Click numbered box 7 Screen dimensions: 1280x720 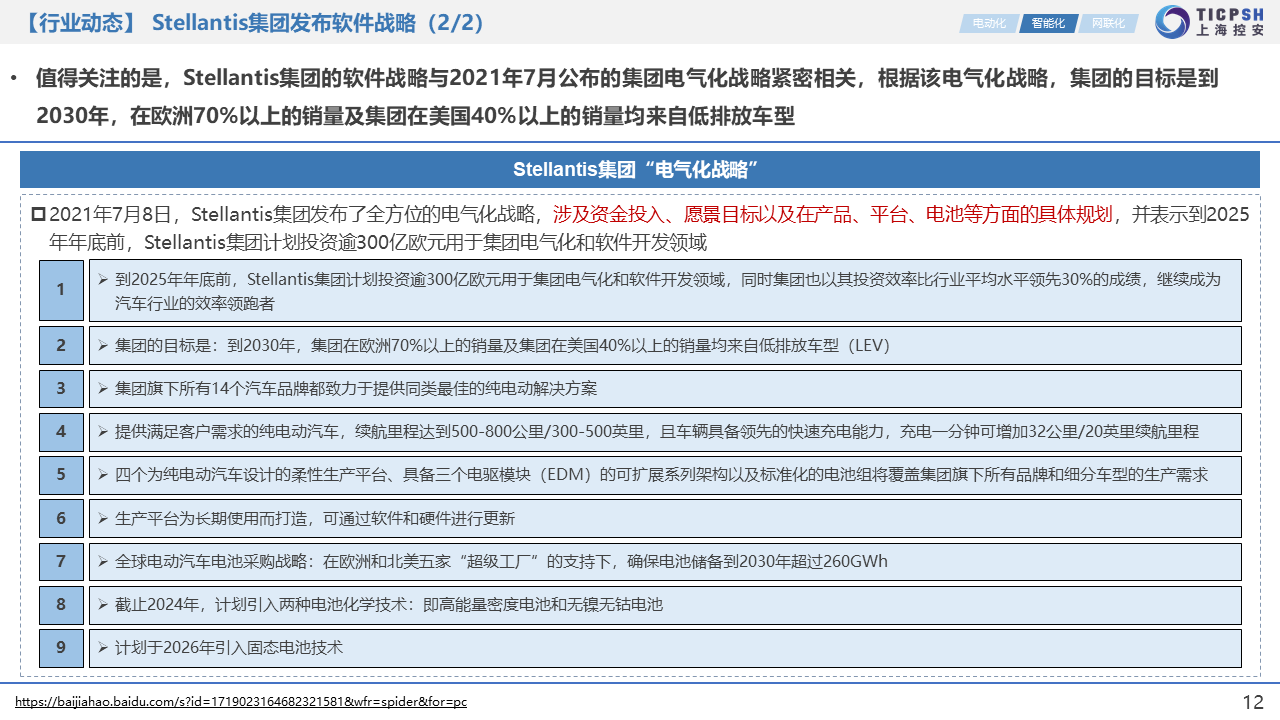click(61, 562)
